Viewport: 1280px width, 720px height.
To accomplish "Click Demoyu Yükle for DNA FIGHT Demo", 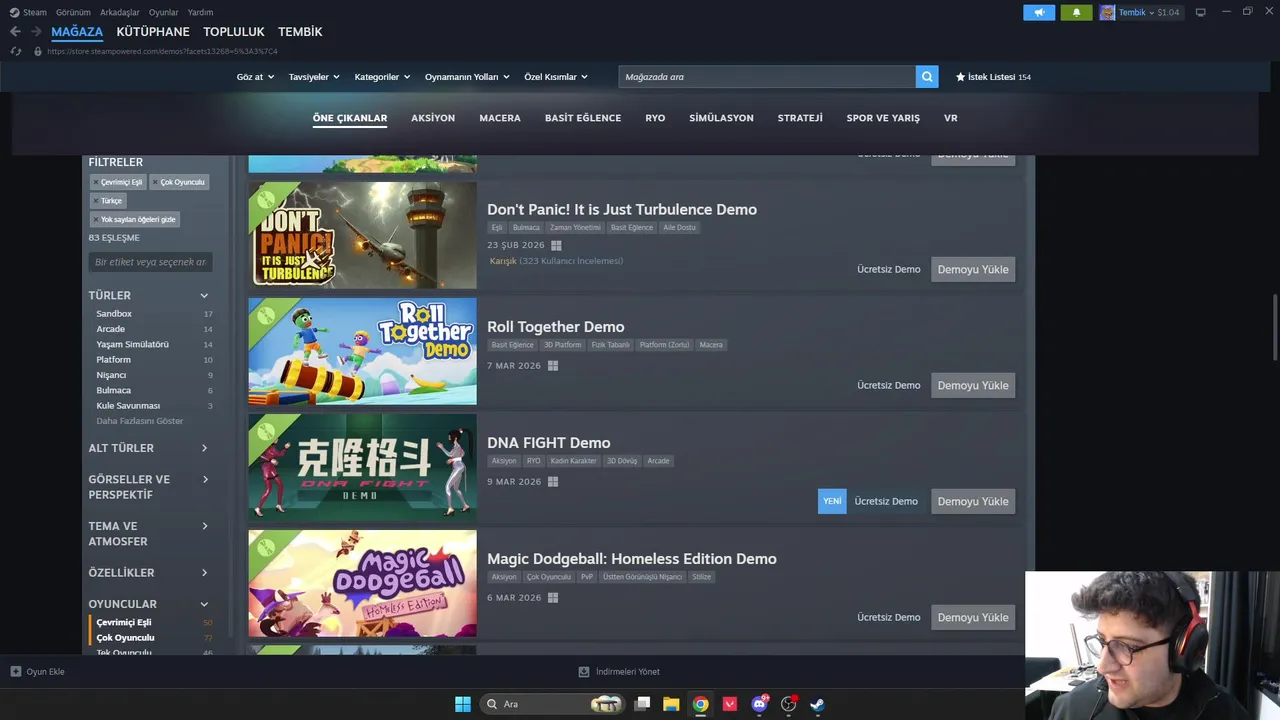I will pos(973,501).
